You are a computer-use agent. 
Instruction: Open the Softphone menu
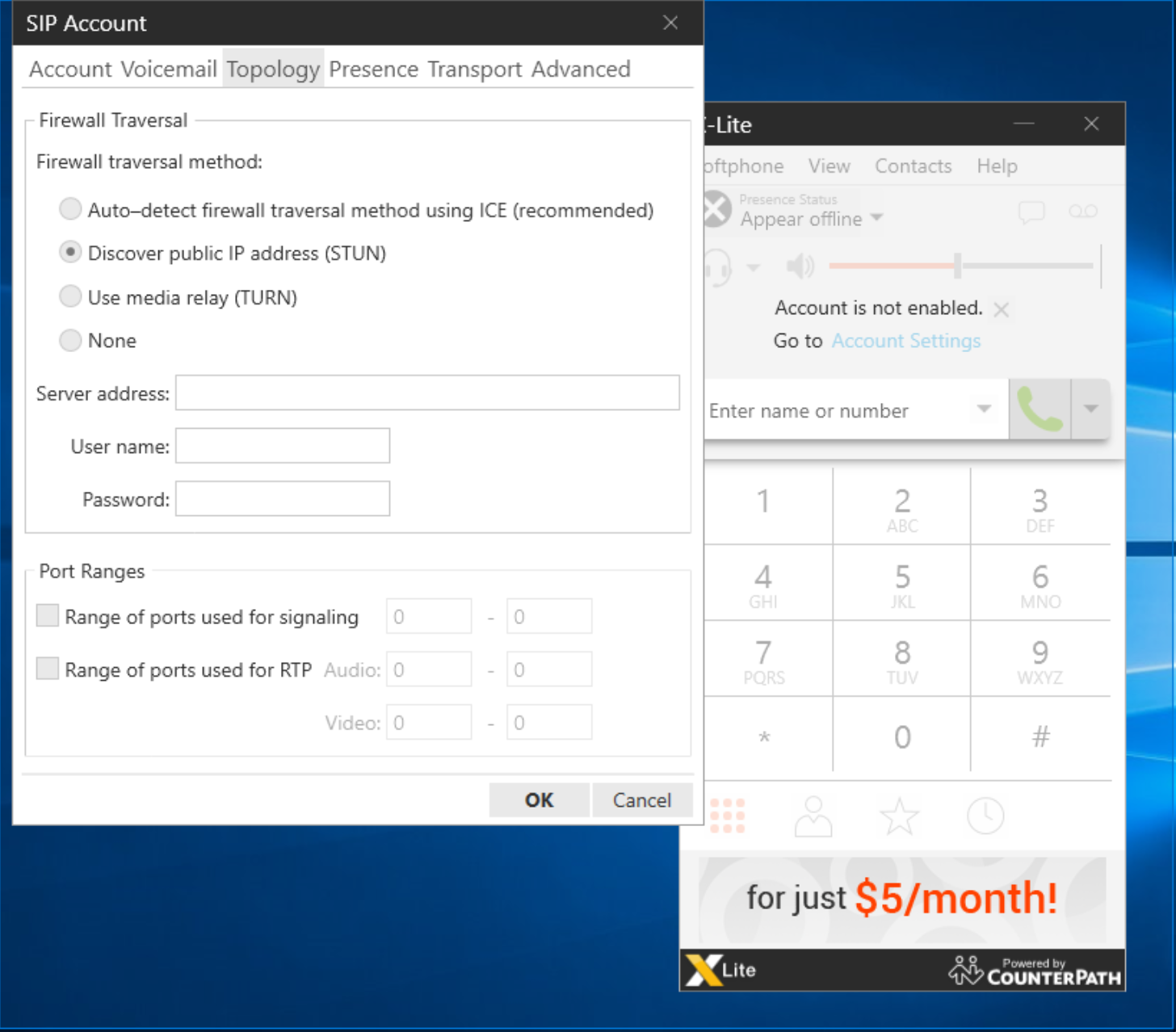744,166
